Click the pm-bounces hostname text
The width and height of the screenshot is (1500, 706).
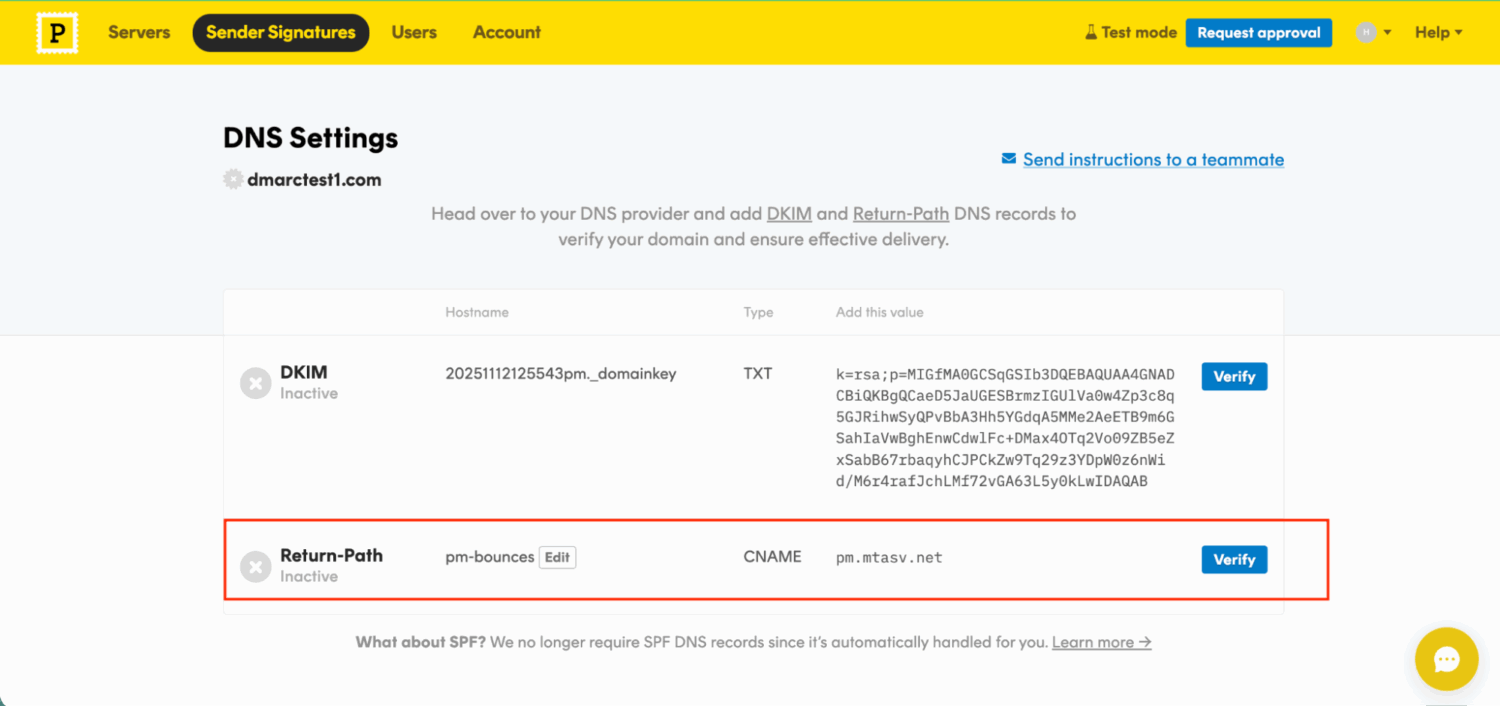(x=490, y=557)
